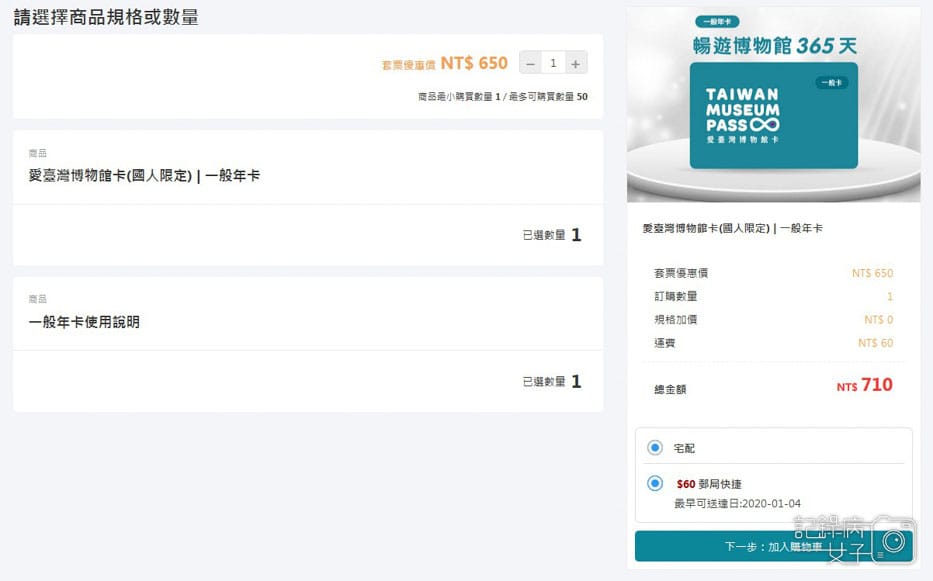Click the 運費 NT$ 60 row
Screen dimensions: 933x581
(773, 343)
